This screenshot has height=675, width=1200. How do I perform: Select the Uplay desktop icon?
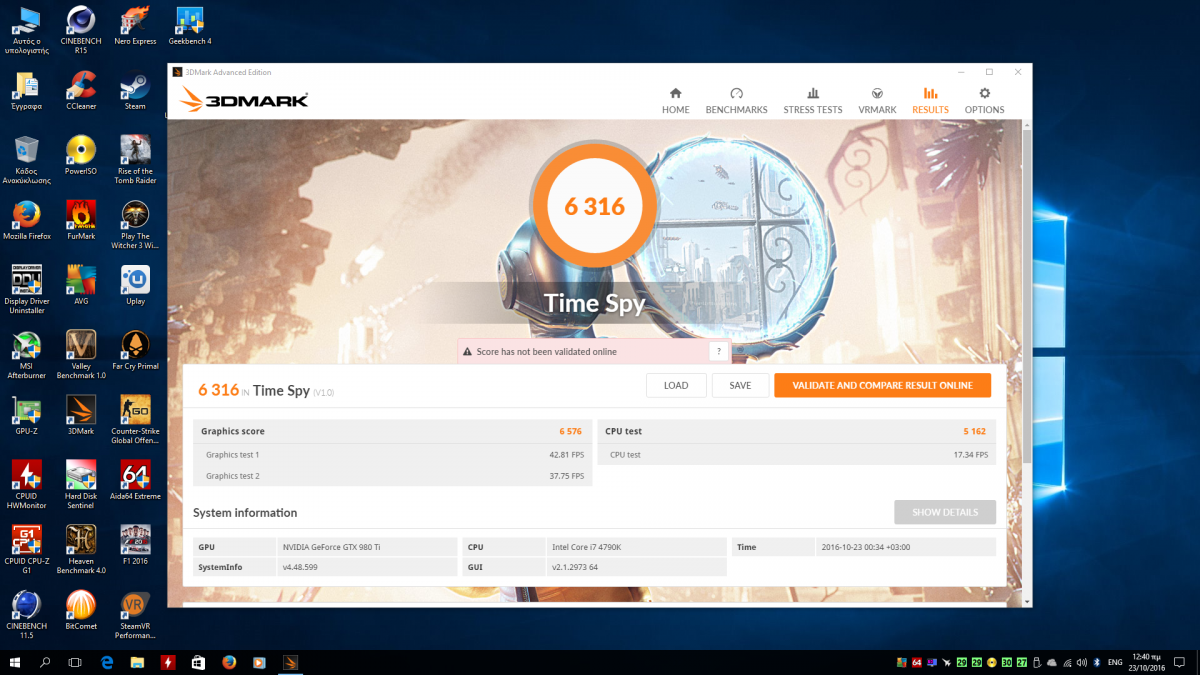tap(135, 286)
